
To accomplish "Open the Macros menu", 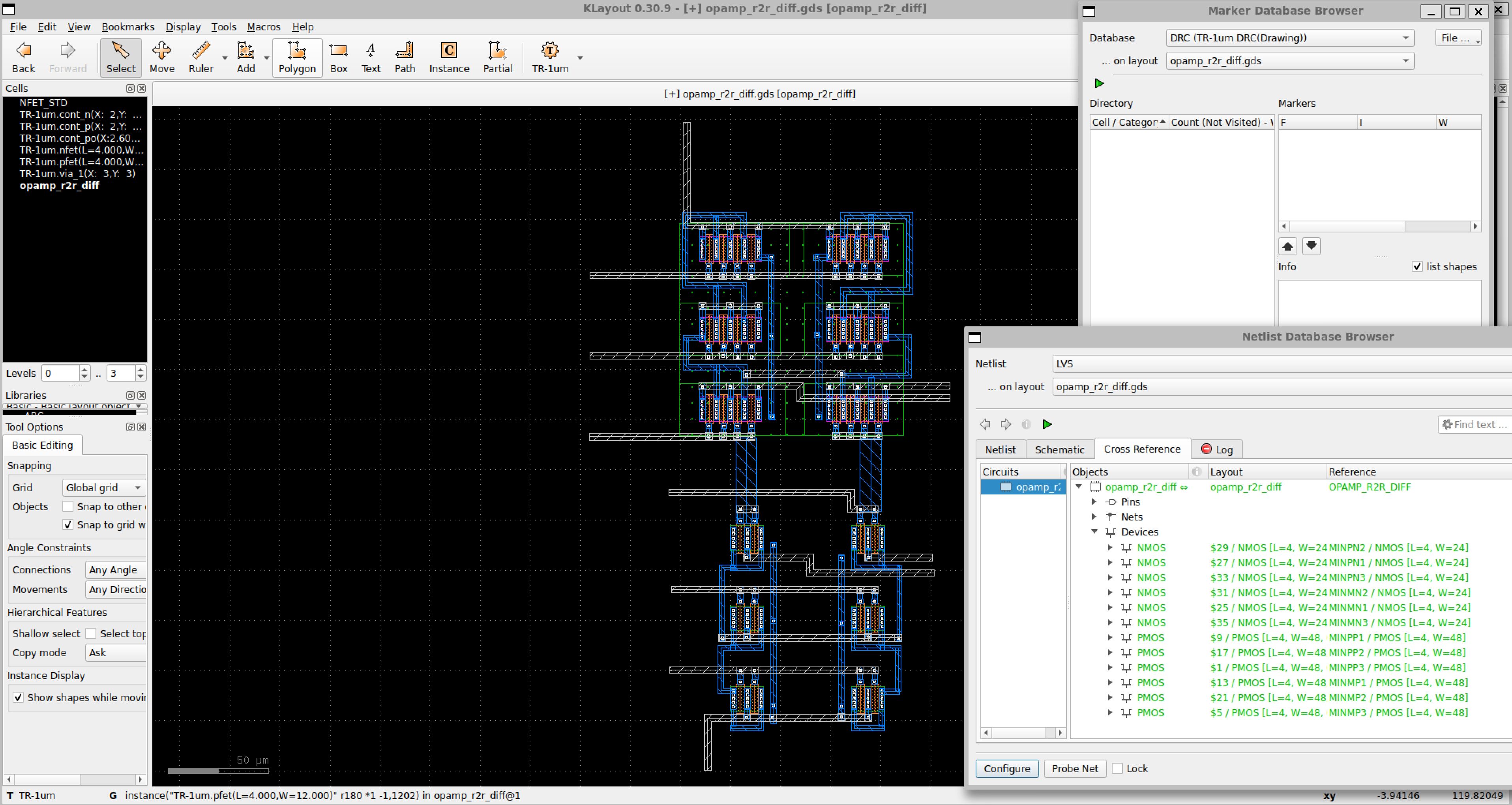I will [x=264, y=27].
